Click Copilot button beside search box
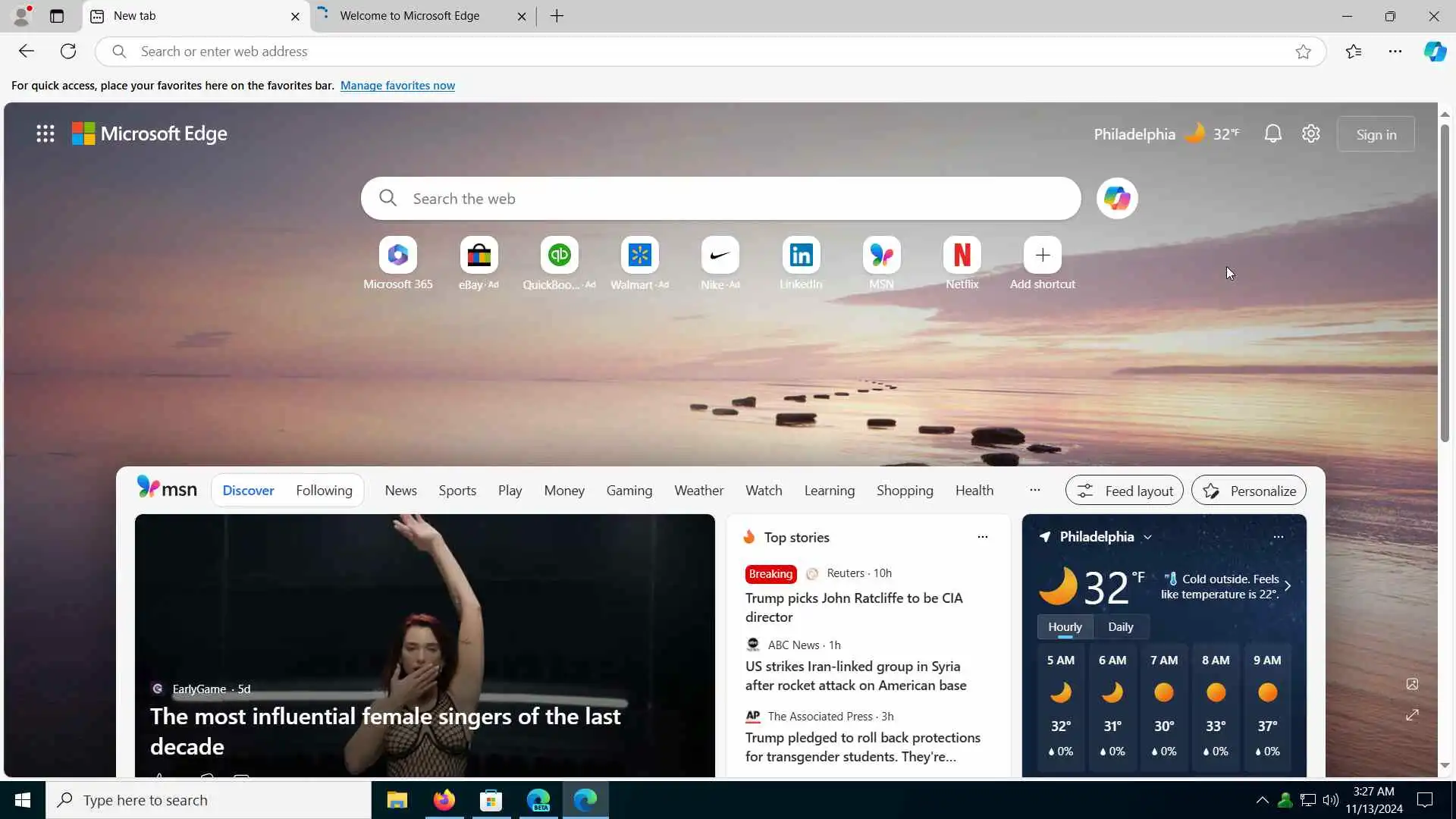Image resolution: width=1456 pixels, height=819 pixels. tap(1116, 199)
